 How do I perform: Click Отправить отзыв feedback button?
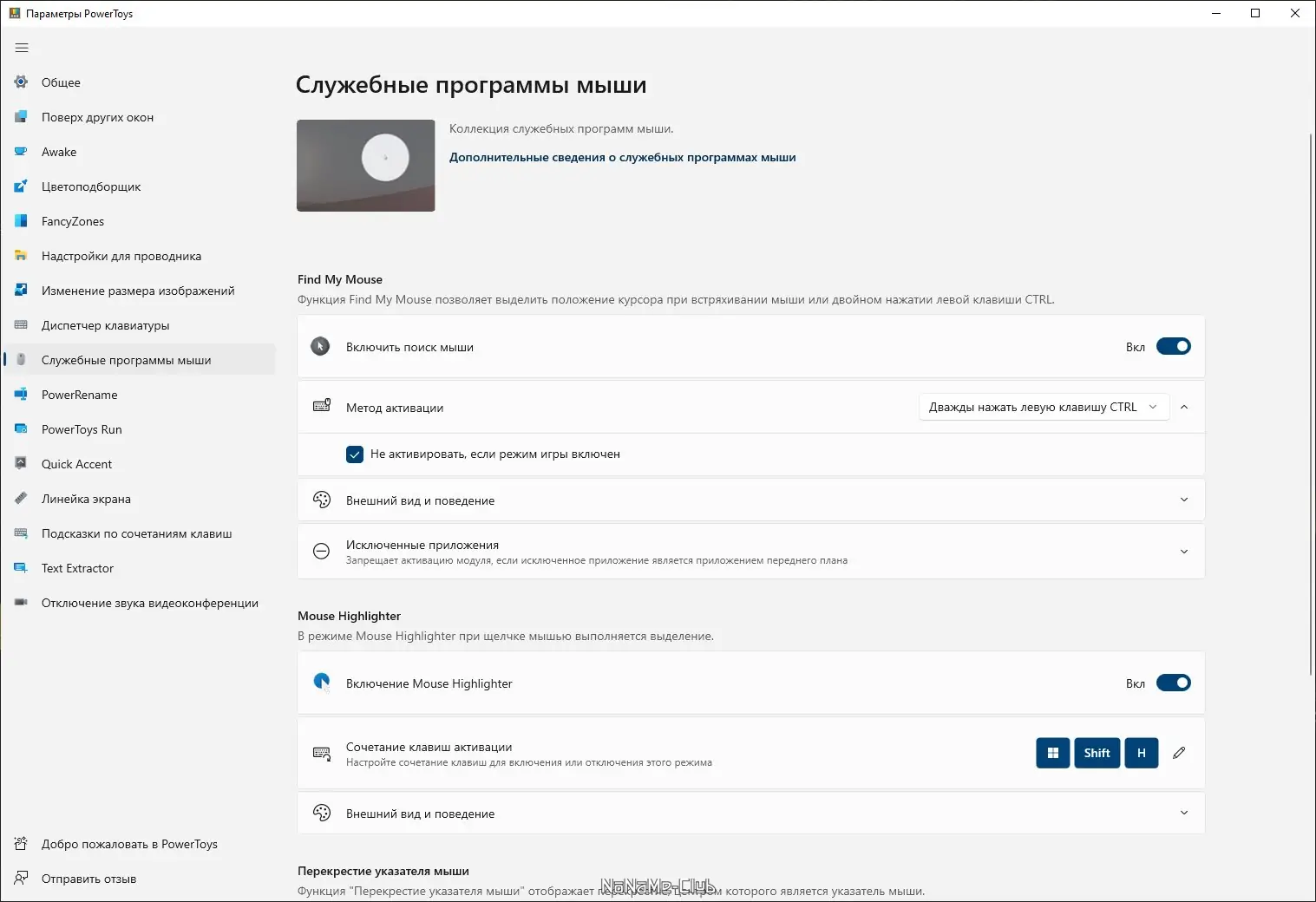tap(88, 879)
